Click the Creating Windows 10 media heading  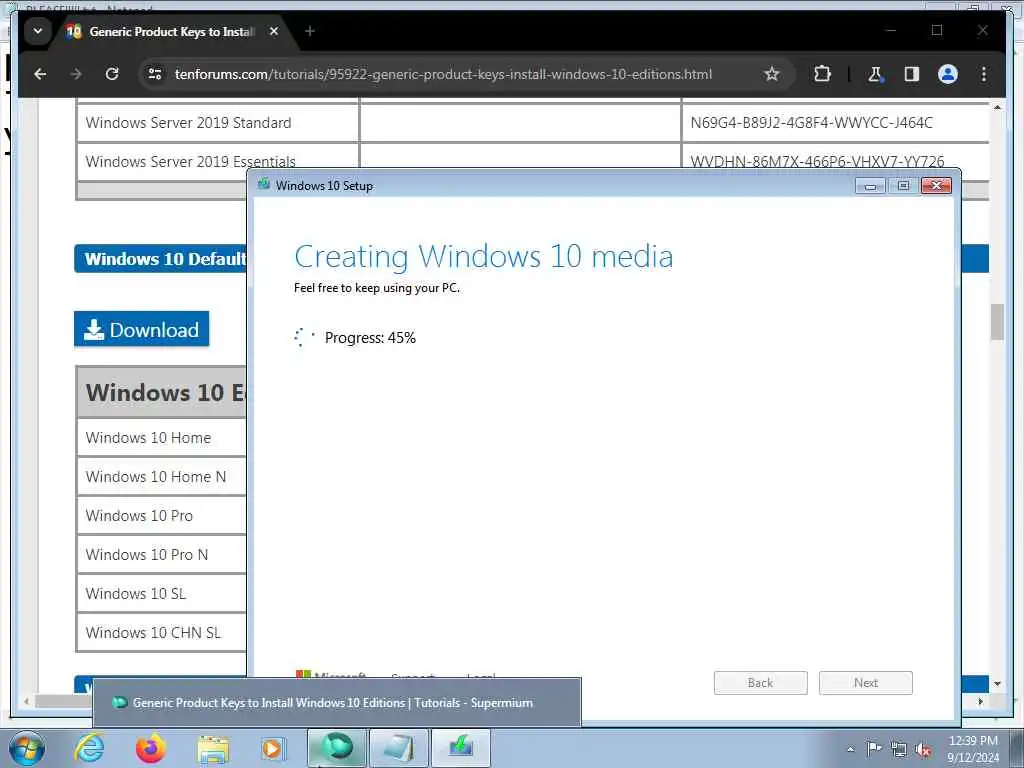click(x=483, y=257)
